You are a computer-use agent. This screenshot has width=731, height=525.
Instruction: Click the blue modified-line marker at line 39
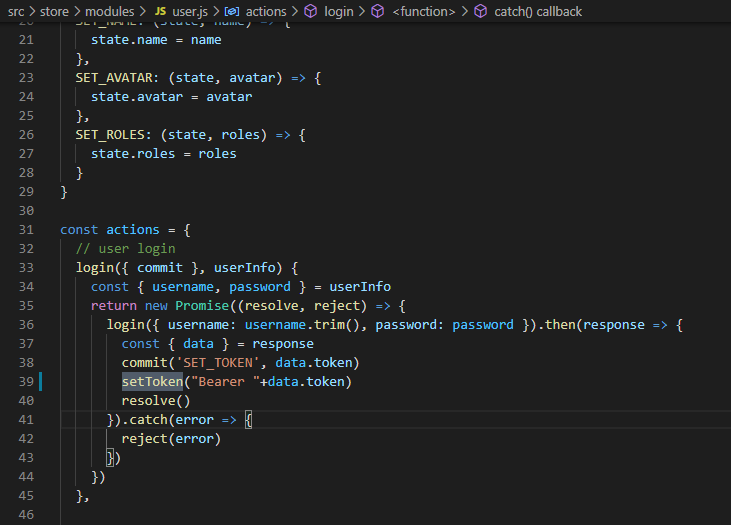tap(41, 382)
